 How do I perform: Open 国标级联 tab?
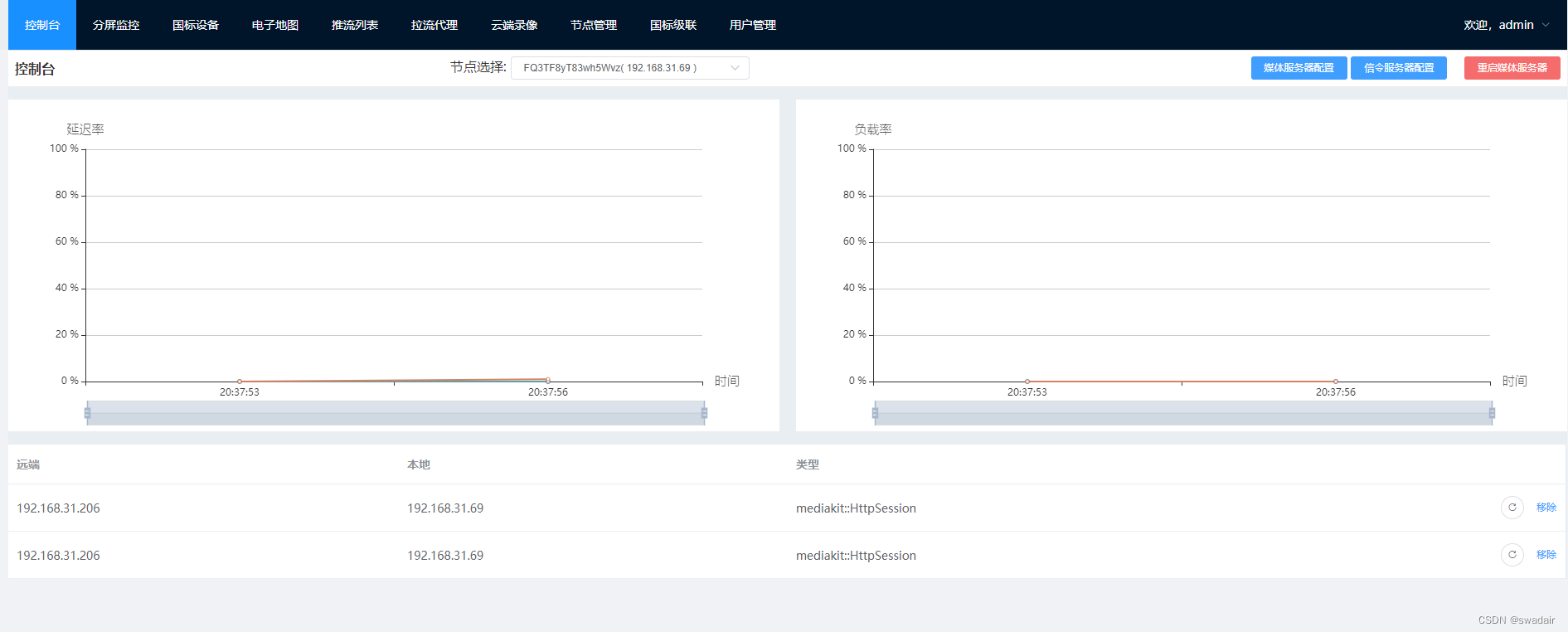point(673,25)
